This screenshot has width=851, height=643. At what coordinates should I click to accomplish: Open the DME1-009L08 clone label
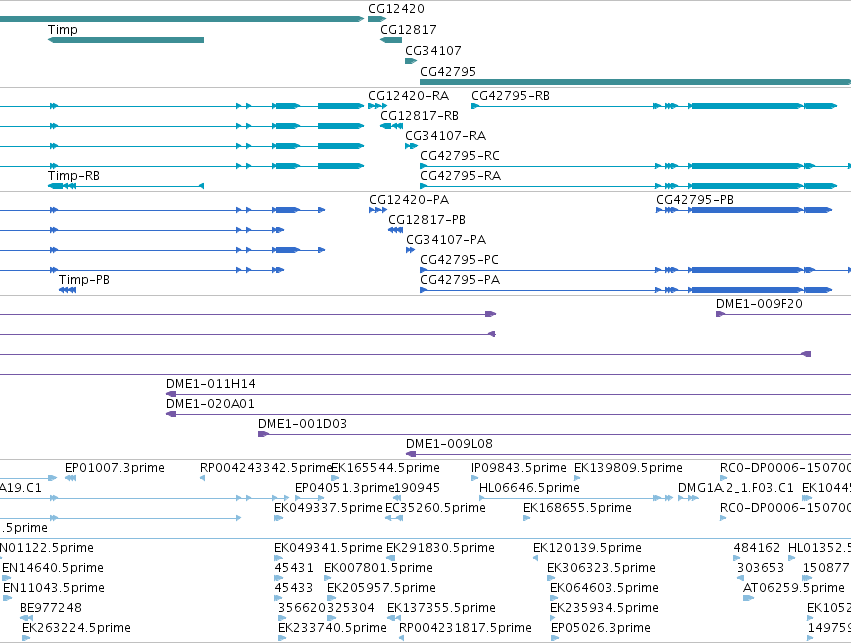[449, 445]
